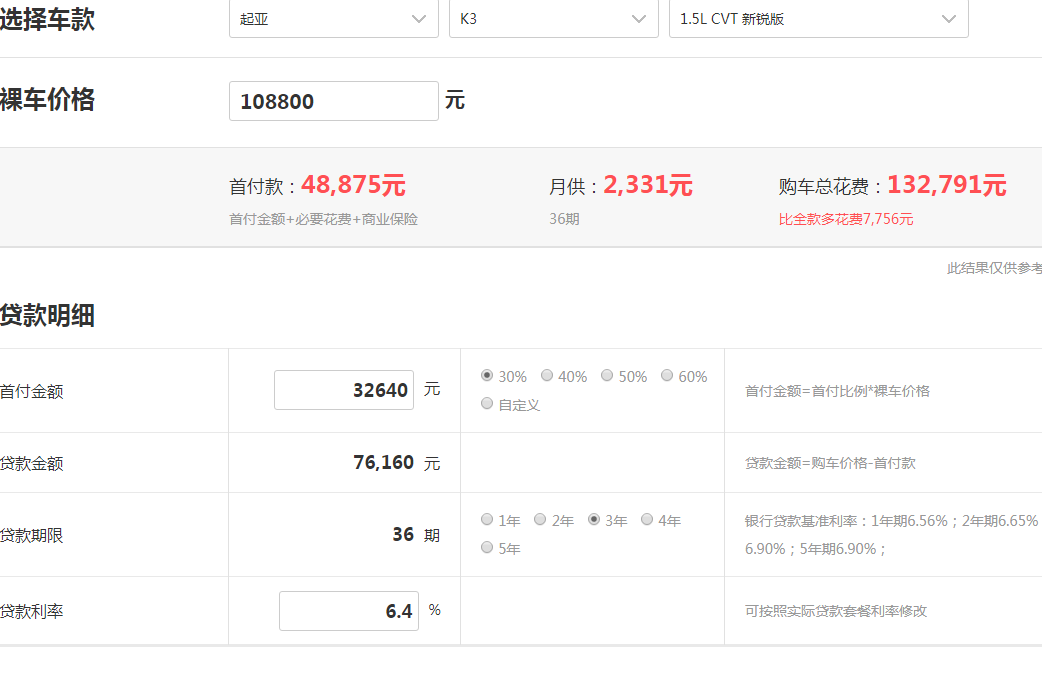Click the 贷款金额 value 76,160

(383, 462)
